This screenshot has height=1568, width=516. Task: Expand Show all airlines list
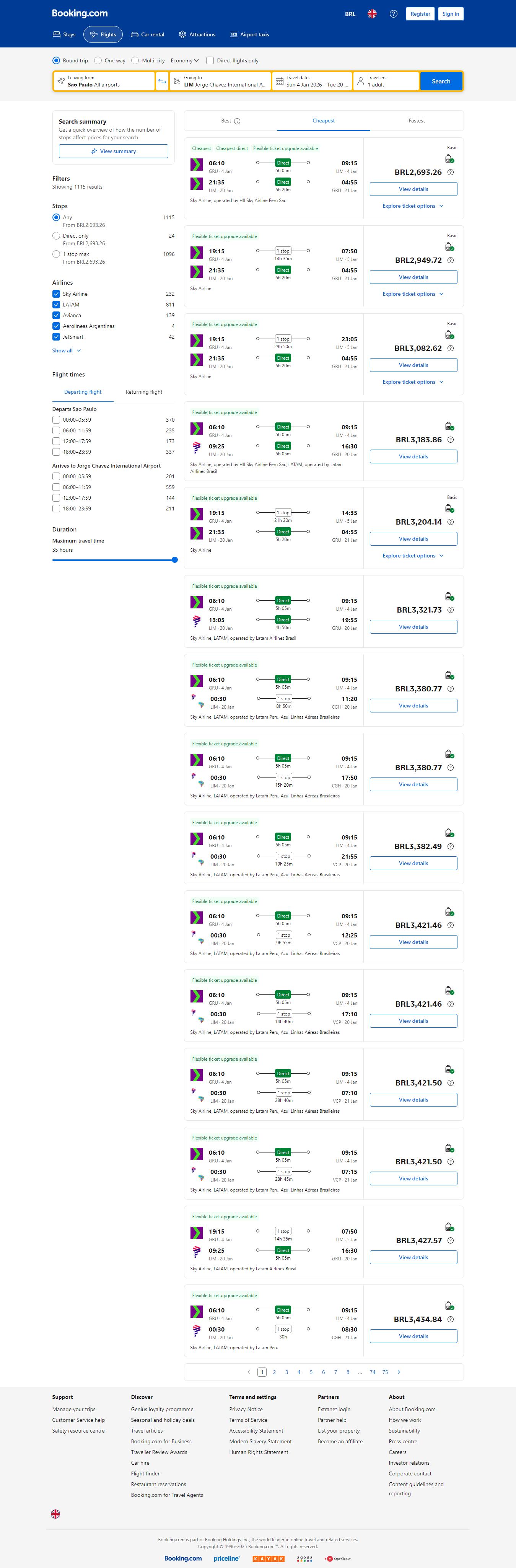66,350
